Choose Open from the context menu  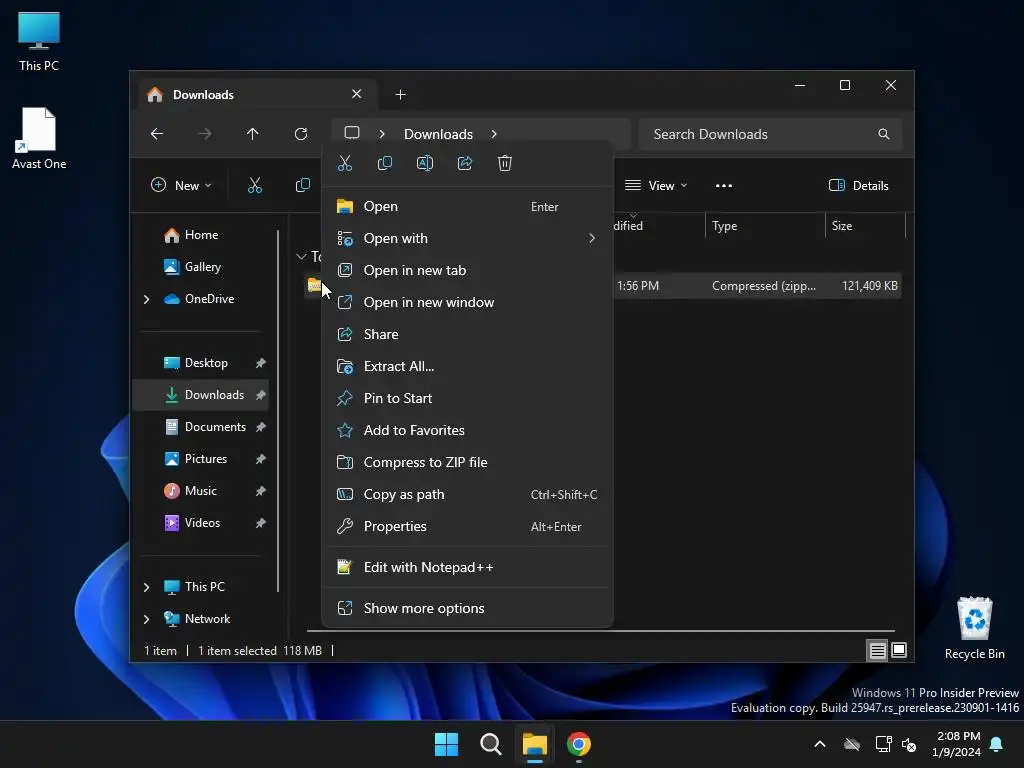click(467, 206)
